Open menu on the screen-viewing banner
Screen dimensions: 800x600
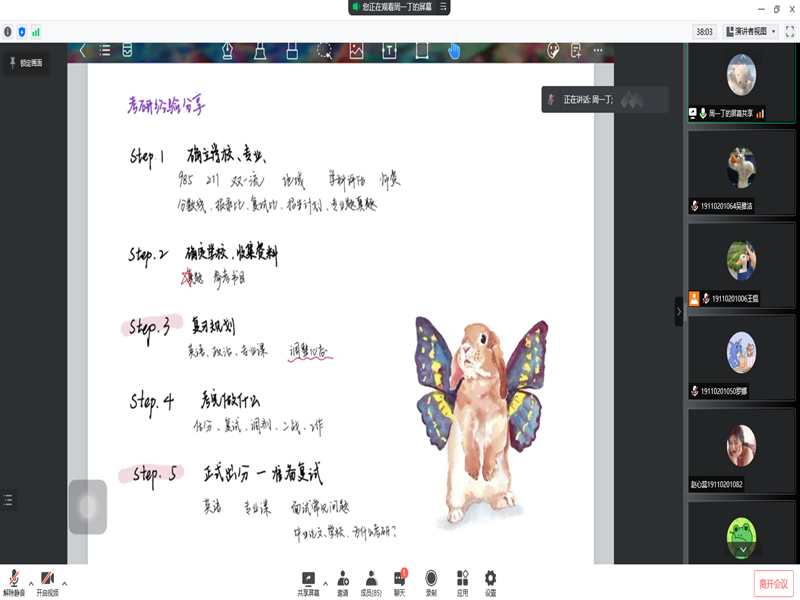tap(443, 7)
